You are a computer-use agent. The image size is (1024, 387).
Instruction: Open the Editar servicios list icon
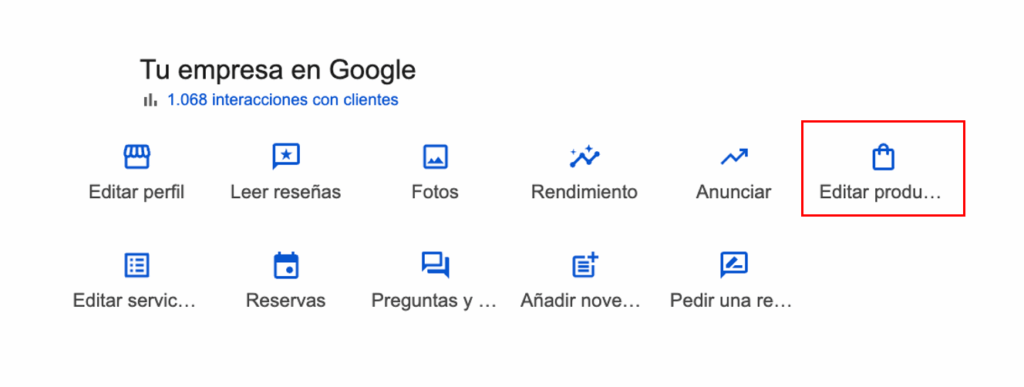[137, 266]
